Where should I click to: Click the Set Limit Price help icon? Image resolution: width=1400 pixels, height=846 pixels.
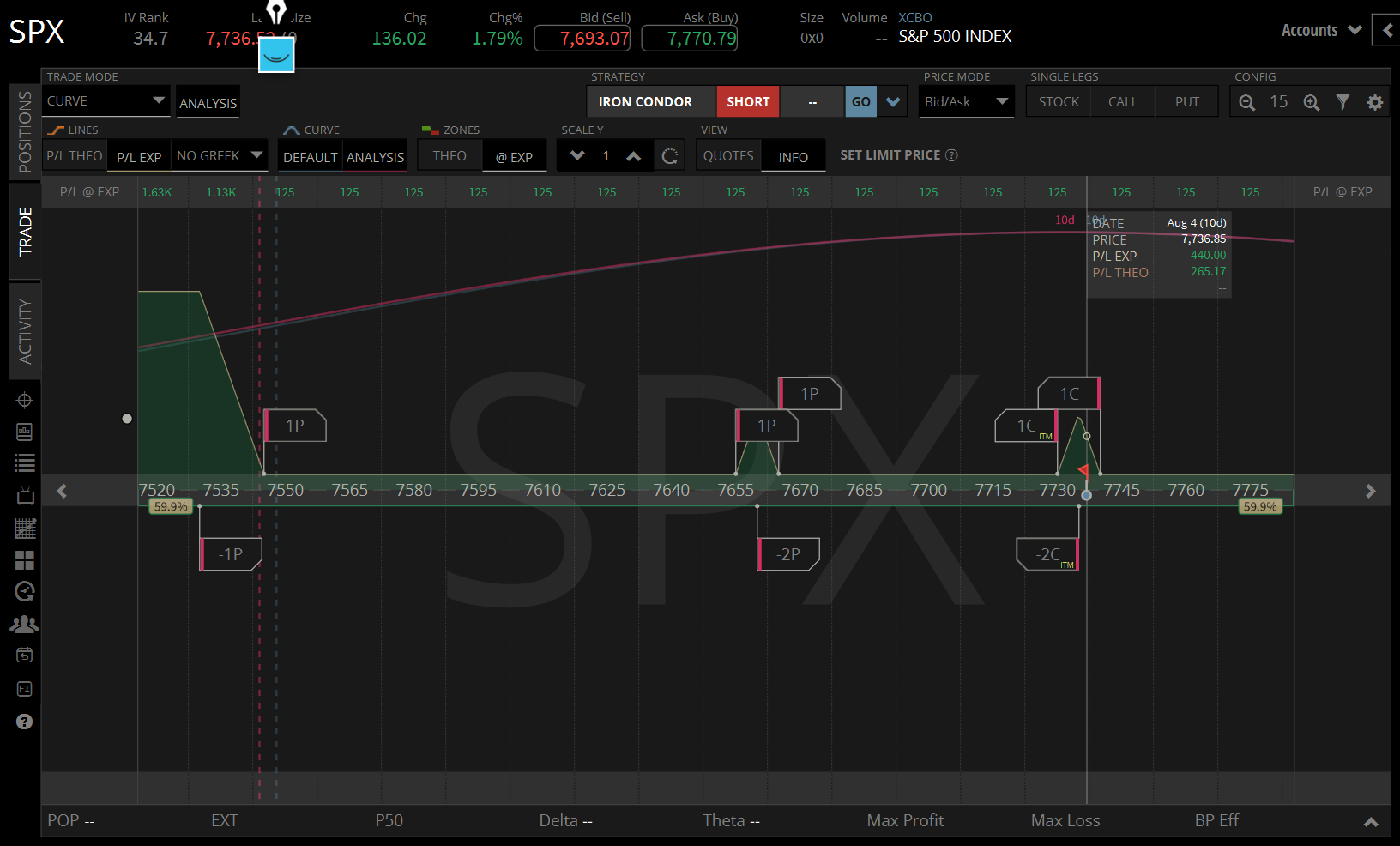point(951,155)
